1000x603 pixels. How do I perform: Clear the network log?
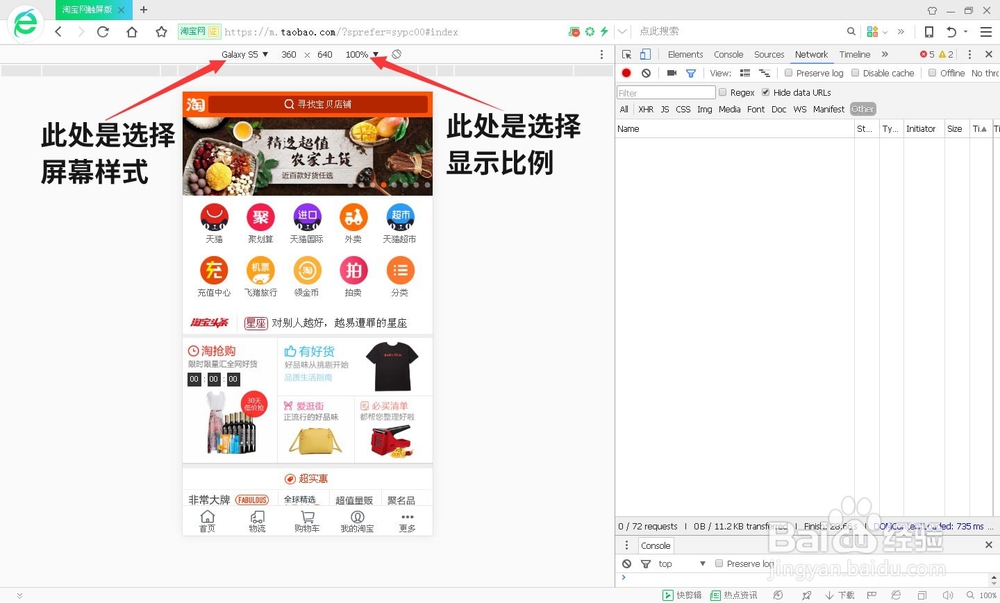click(x=646, y=73)
